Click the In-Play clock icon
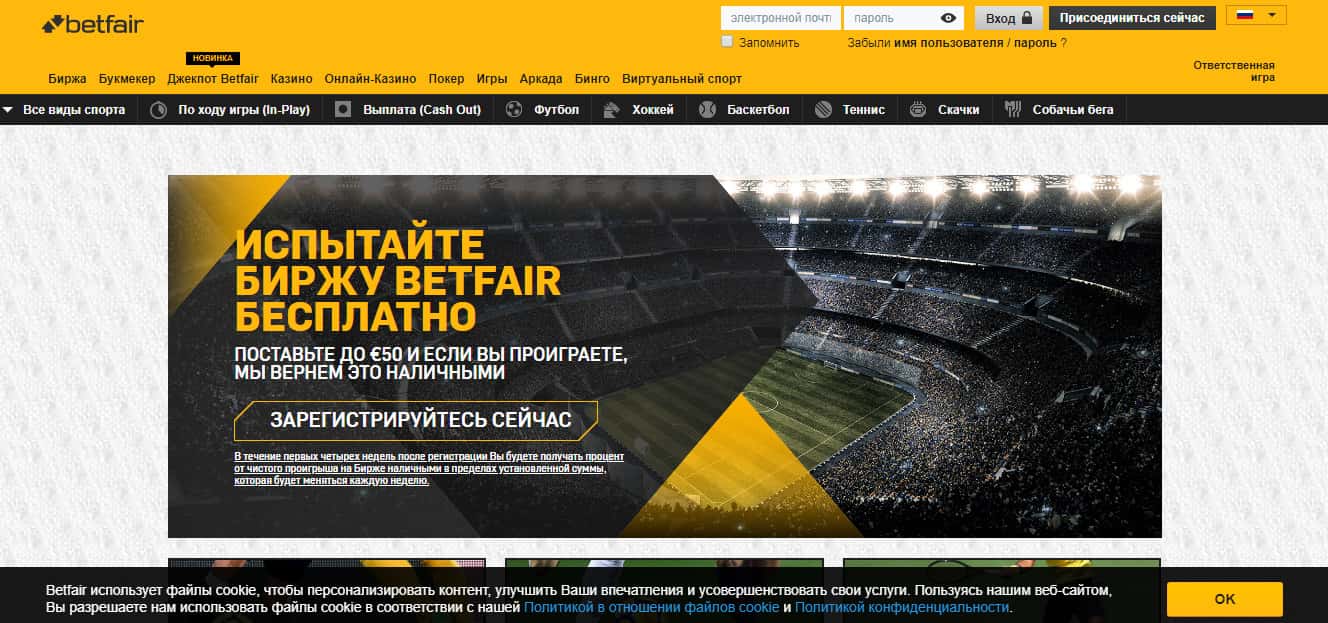 point(158,110)
